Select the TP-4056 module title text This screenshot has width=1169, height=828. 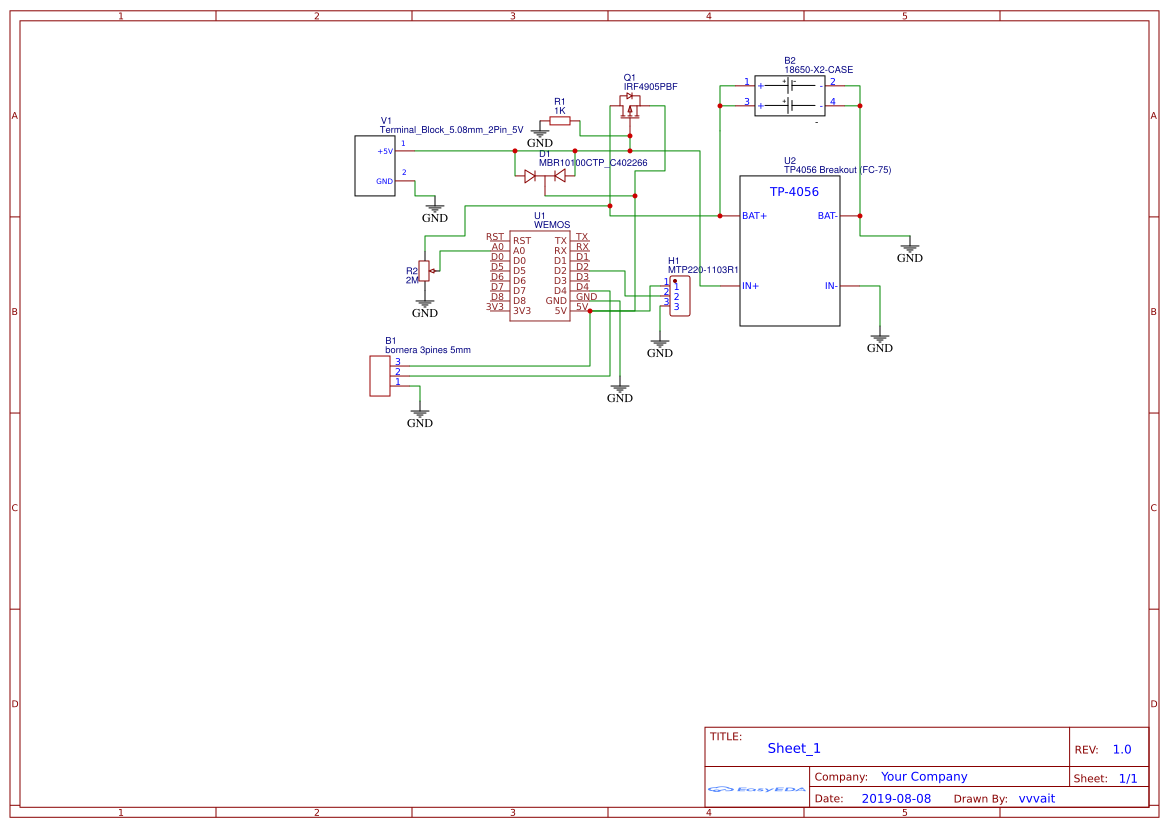794,192
